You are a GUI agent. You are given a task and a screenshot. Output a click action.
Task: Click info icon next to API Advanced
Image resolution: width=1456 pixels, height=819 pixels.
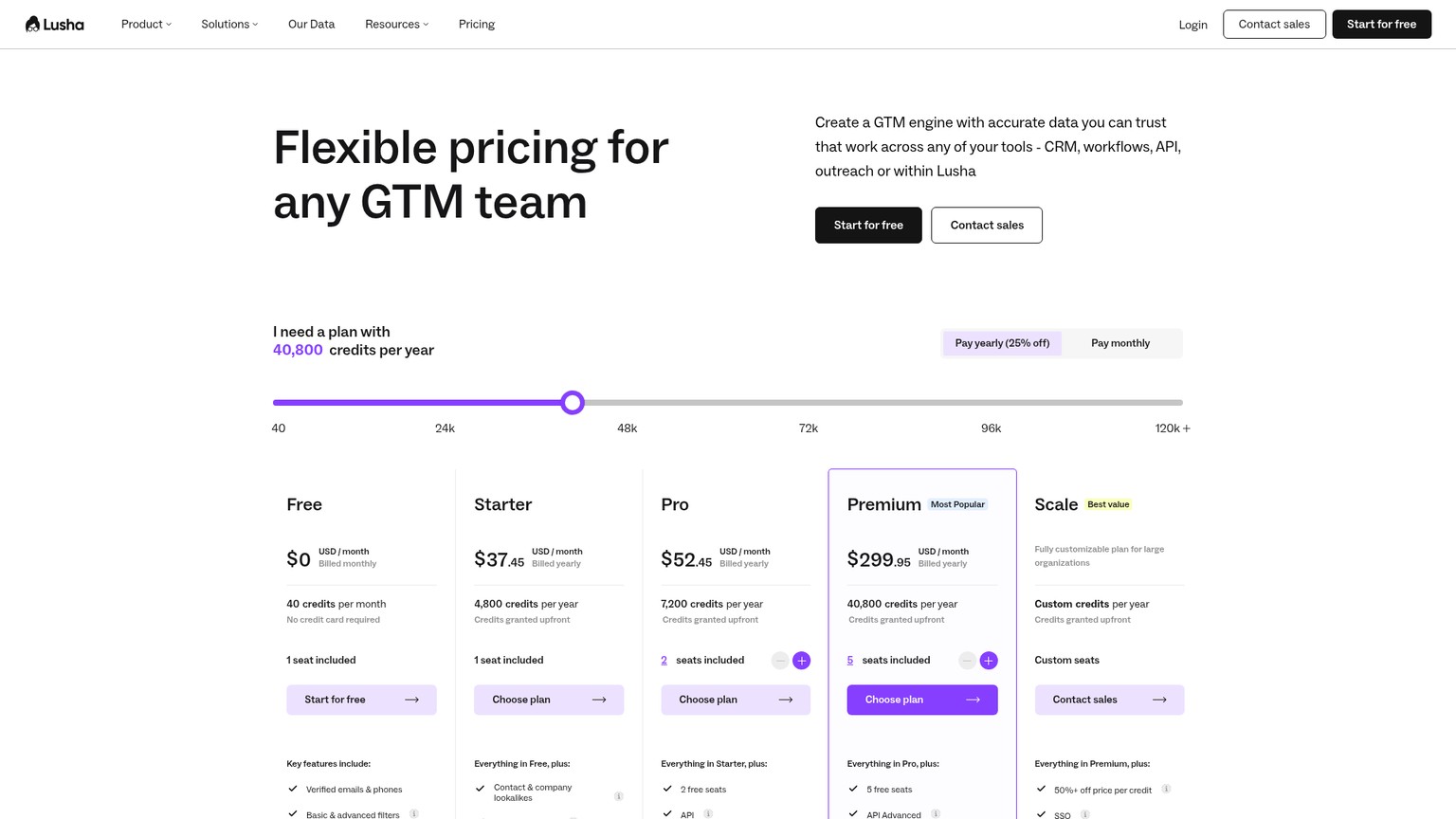pyautogui.click(x=936, y=814)
